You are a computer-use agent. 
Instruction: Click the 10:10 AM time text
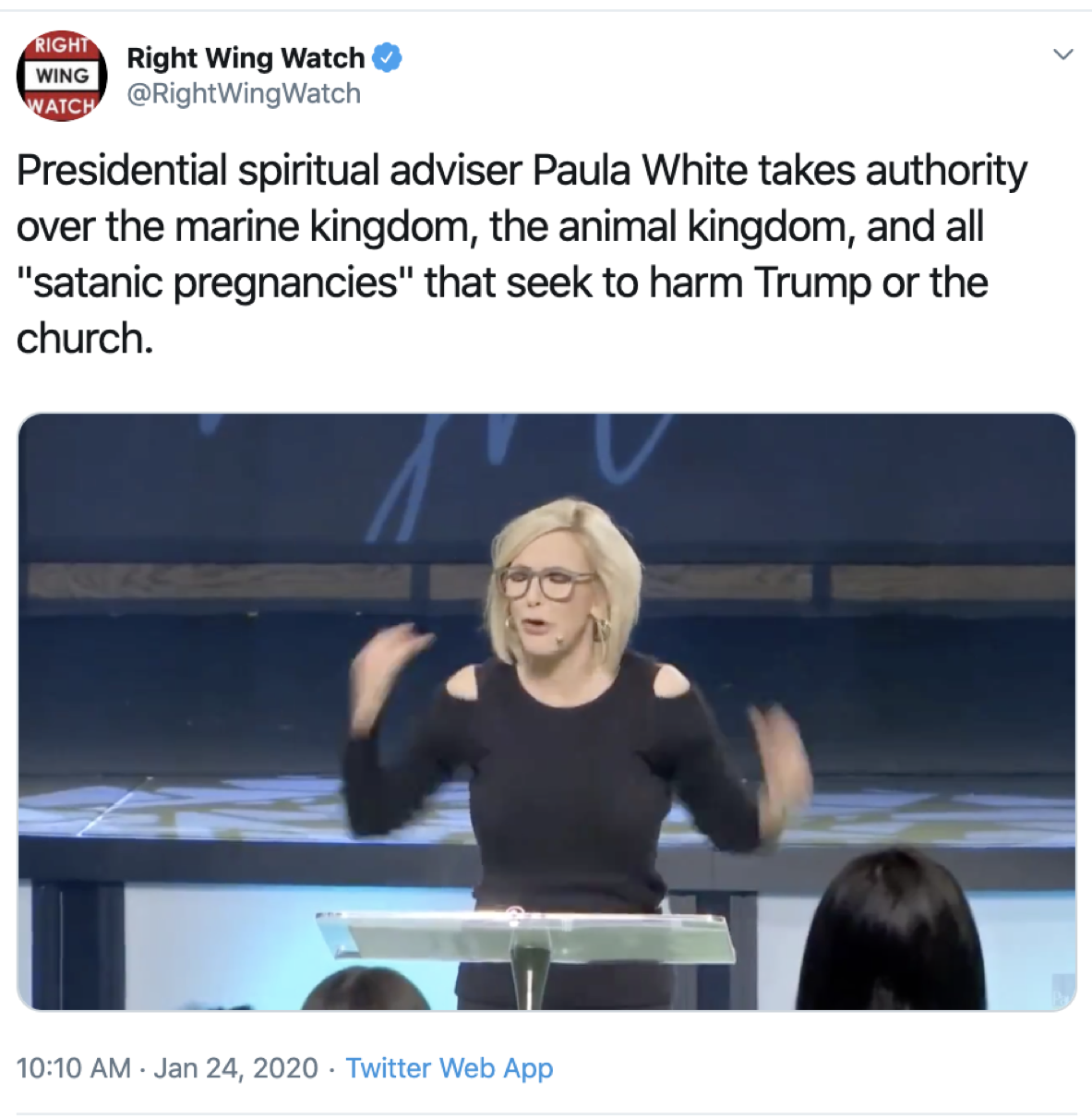click(74, 1068)
